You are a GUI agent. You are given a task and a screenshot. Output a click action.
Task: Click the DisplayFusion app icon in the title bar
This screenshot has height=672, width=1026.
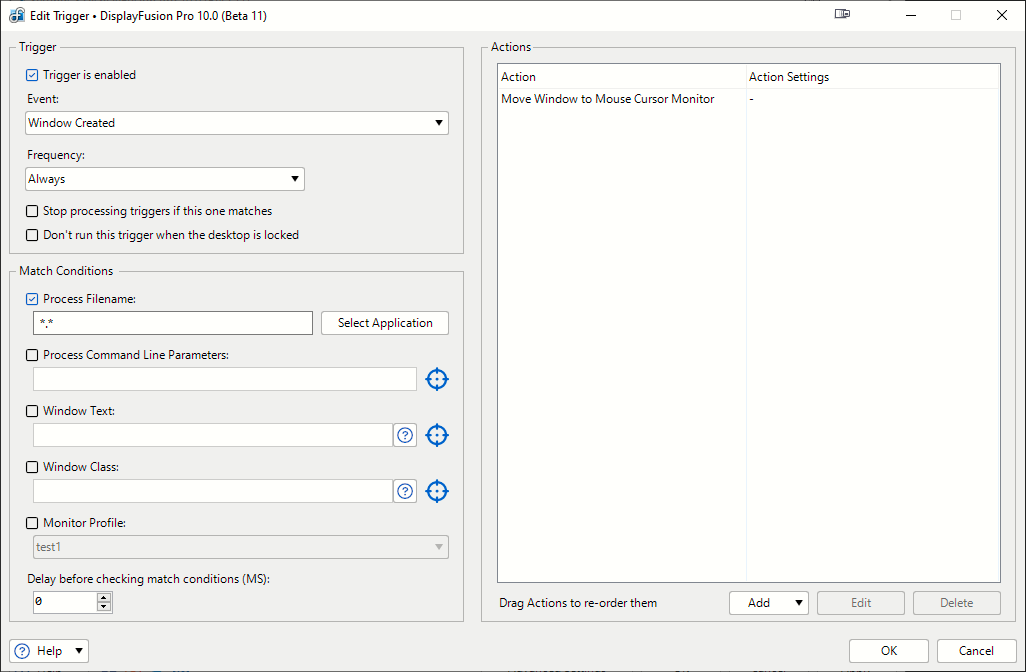pos(17,16)
